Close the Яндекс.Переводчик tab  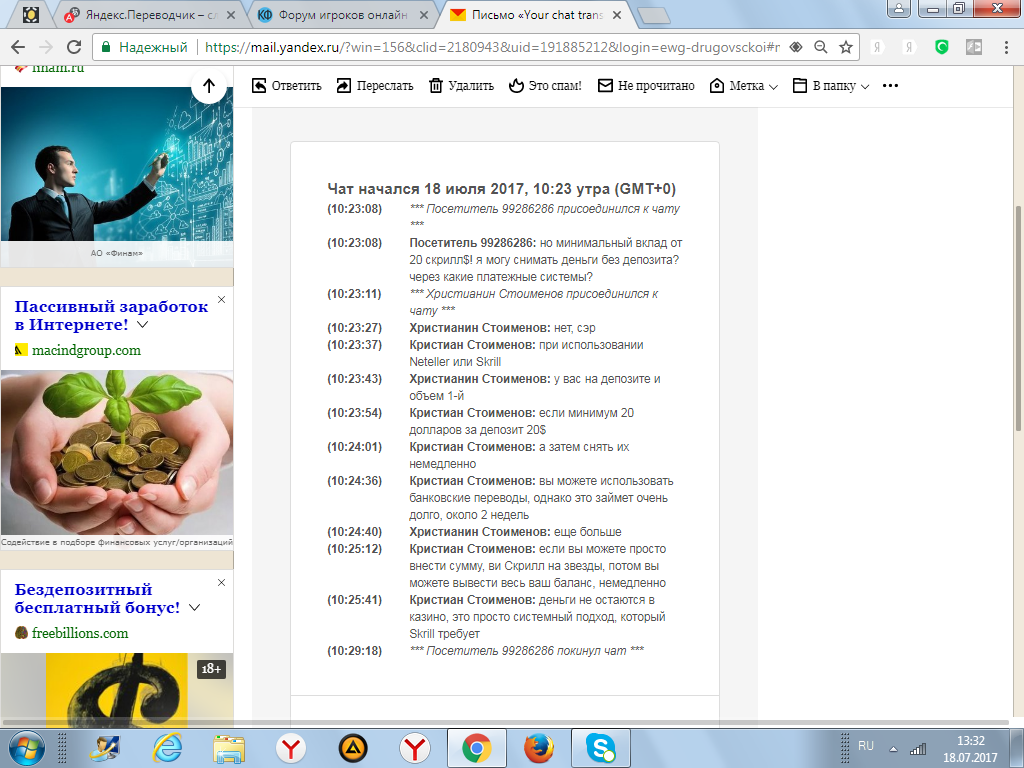coord(231,15)
